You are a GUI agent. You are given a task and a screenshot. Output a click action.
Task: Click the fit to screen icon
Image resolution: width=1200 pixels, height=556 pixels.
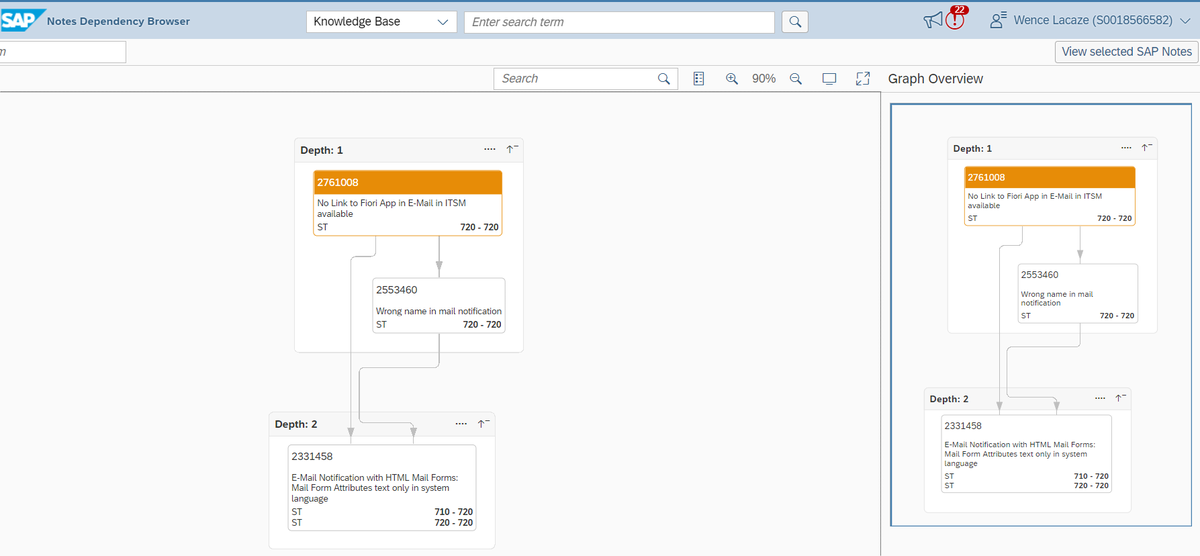829,78
